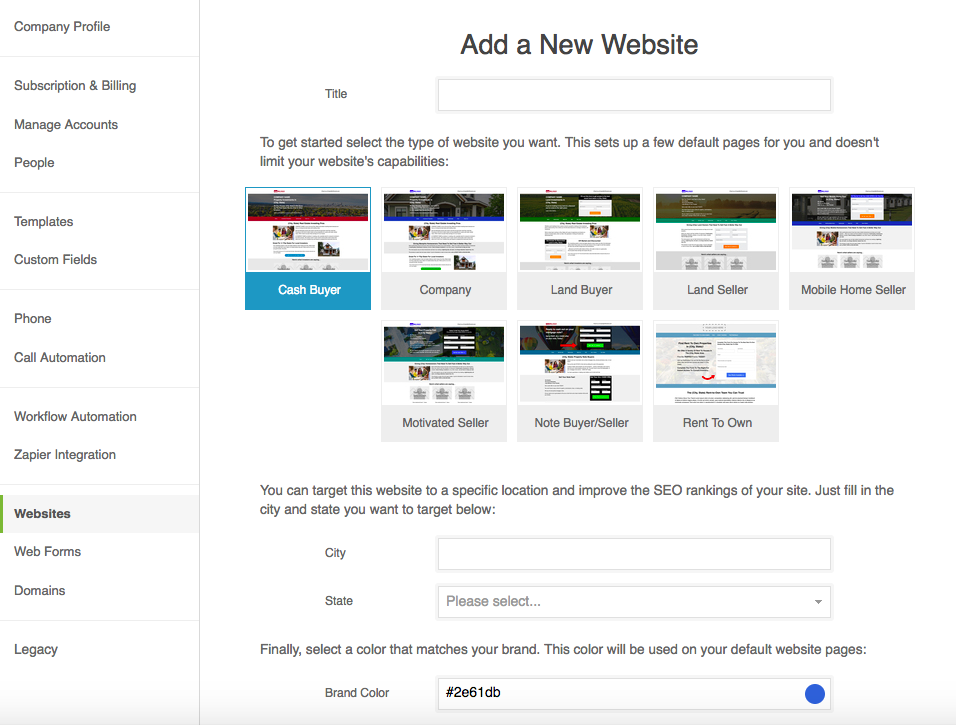
Task: Focus the Title text field
Action: pos(634,95)
